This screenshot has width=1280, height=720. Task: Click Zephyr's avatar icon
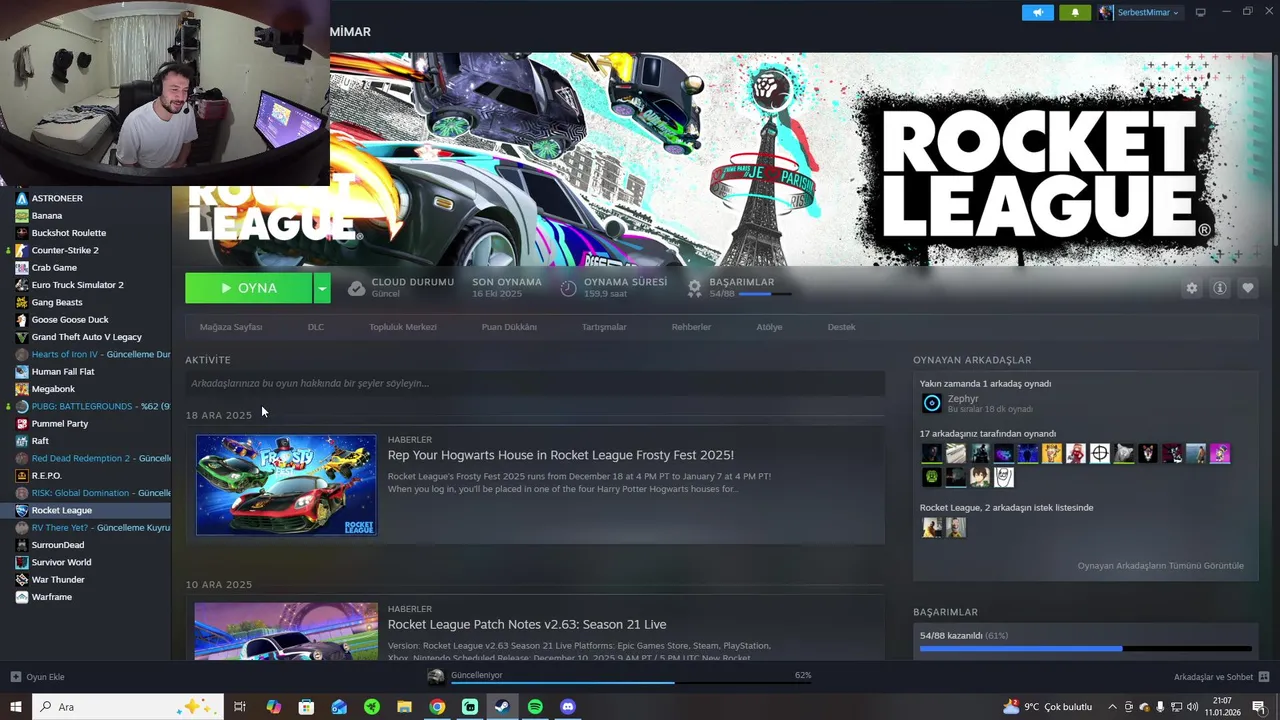tap(931, 403)
